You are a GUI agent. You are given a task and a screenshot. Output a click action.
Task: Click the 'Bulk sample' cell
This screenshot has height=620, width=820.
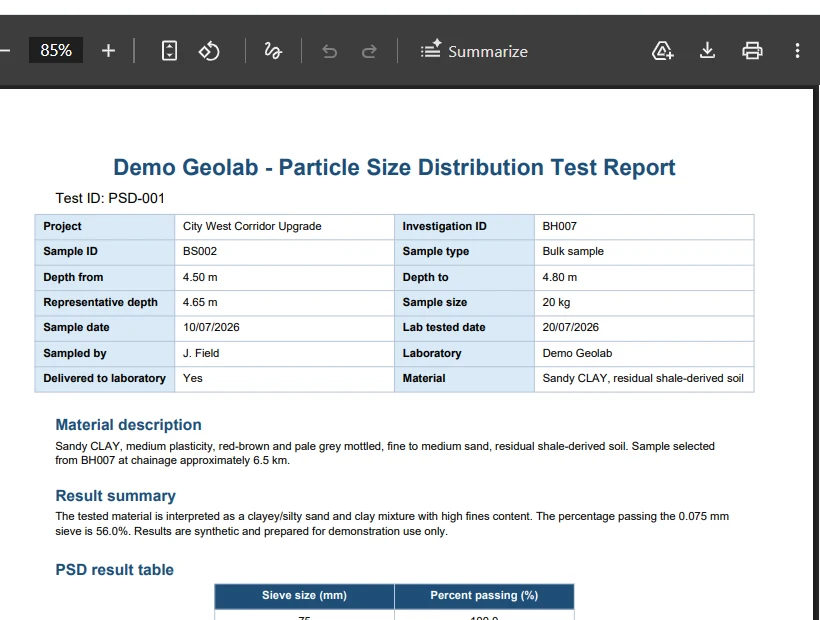(x=644, y=251)
